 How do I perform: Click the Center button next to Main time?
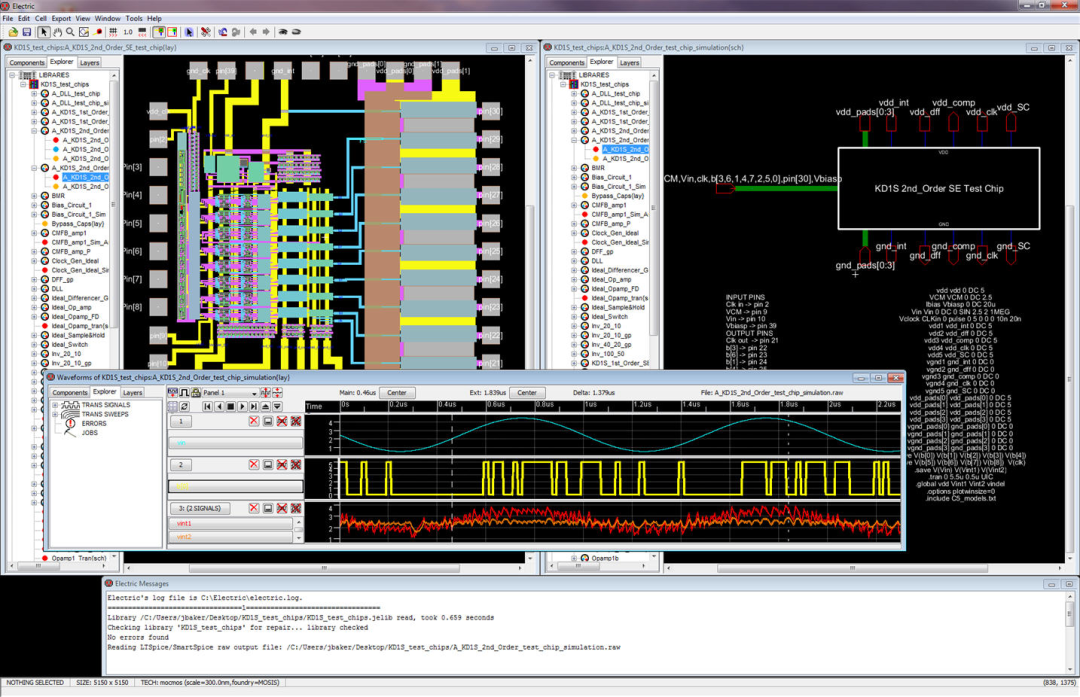click(397, 393)
